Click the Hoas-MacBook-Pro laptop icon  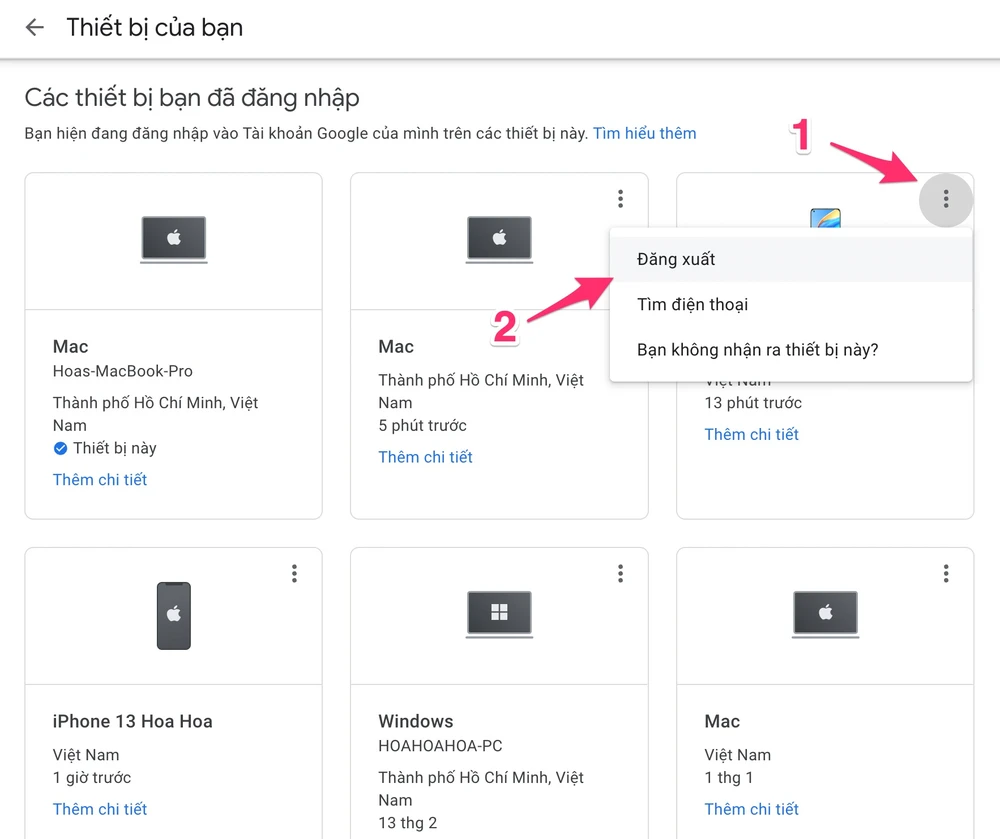pos(173,240)
